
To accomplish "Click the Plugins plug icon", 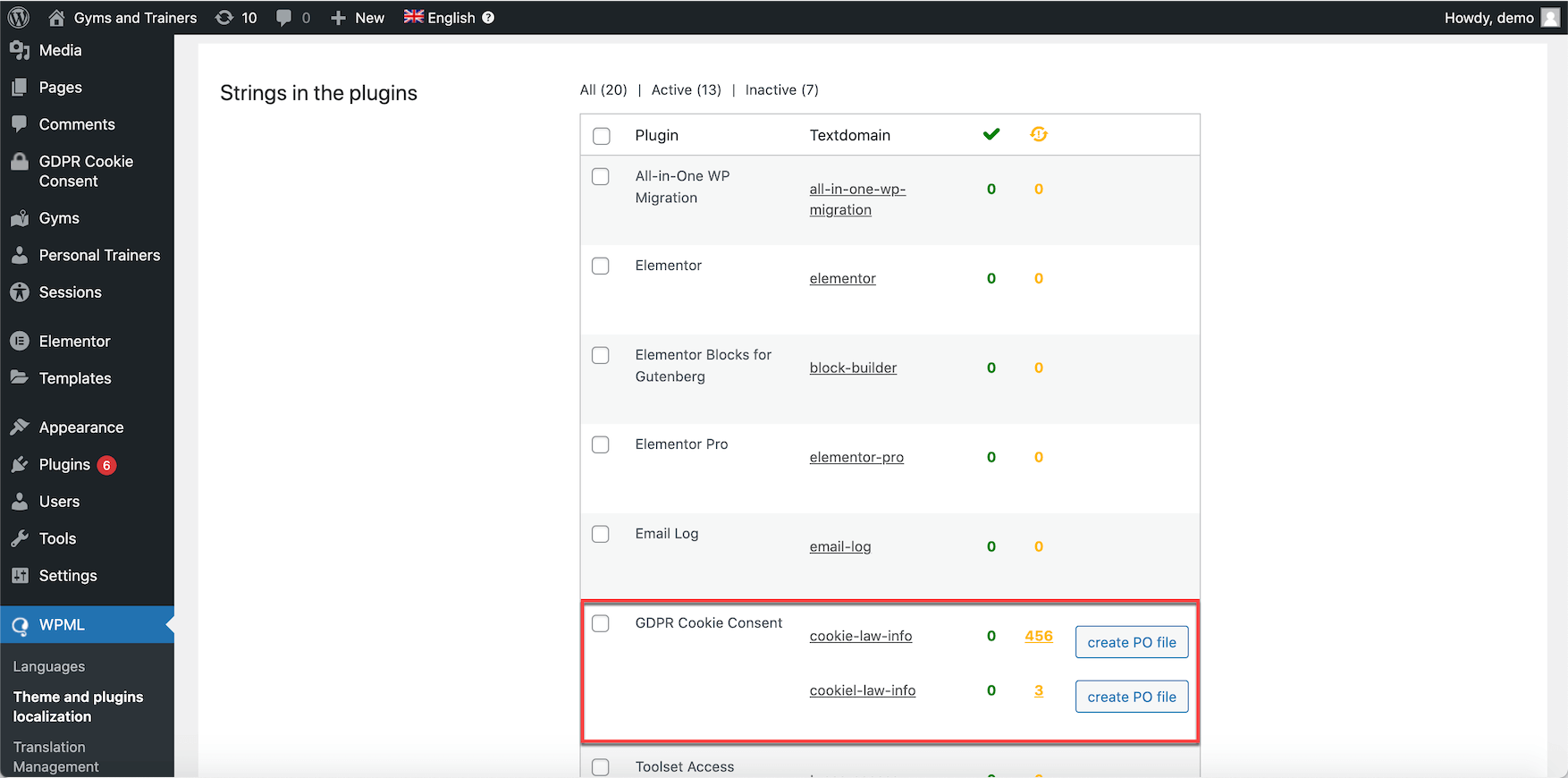I will click(x=20, y=464).
